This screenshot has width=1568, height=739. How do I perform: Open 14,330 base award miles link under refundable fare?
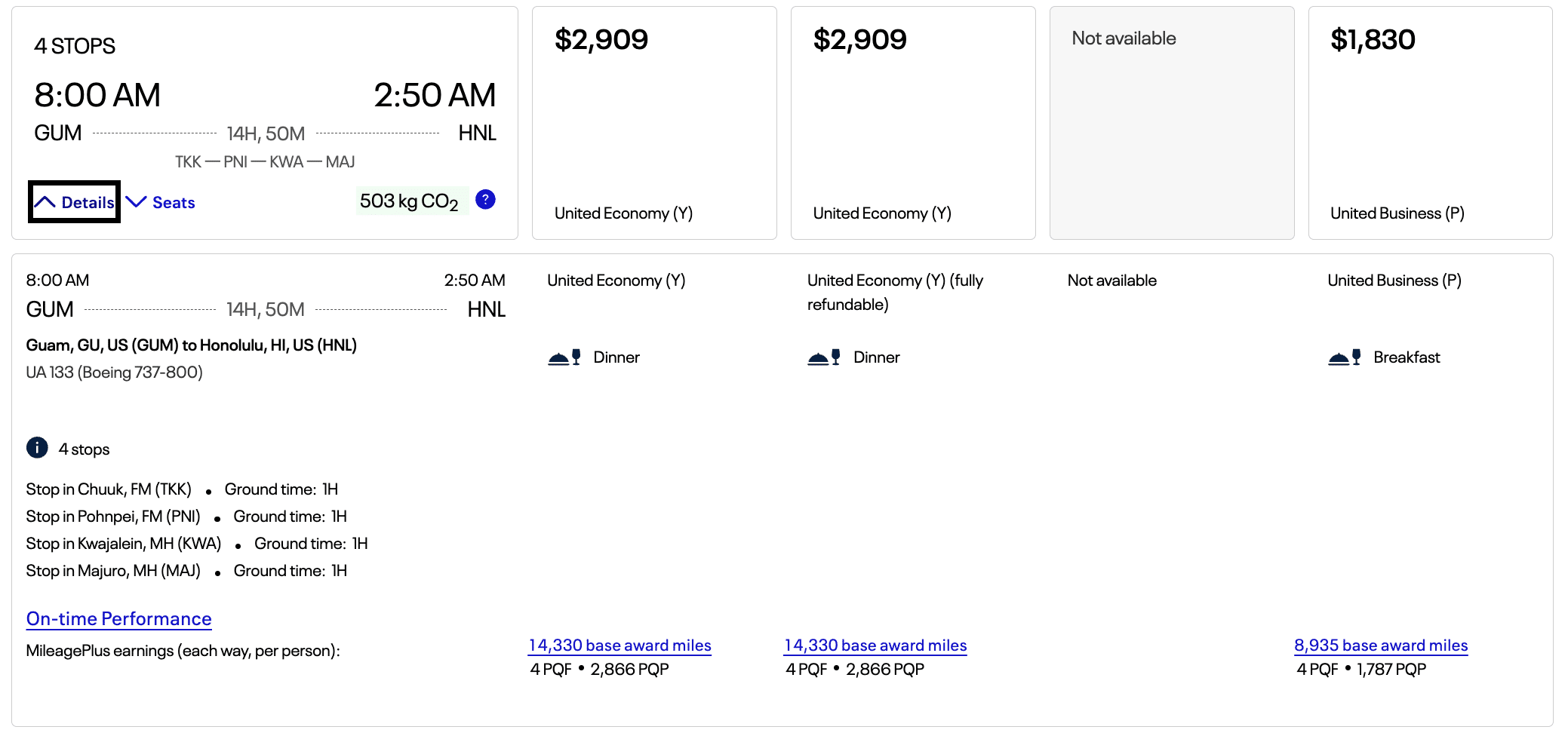click(875, 645)
